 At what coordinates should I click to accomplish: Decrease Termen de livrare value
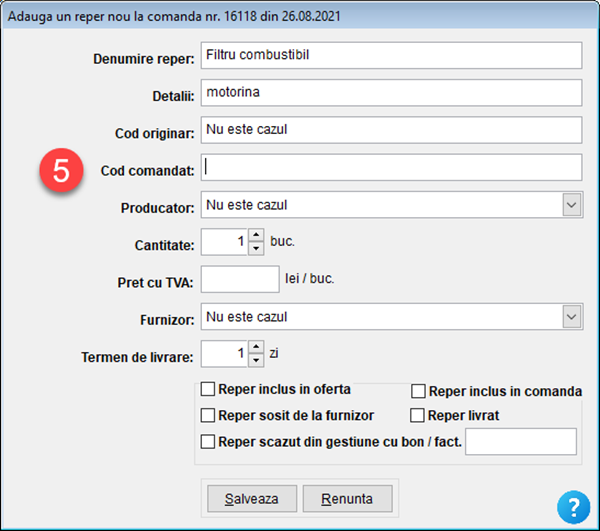coord(255,360)
